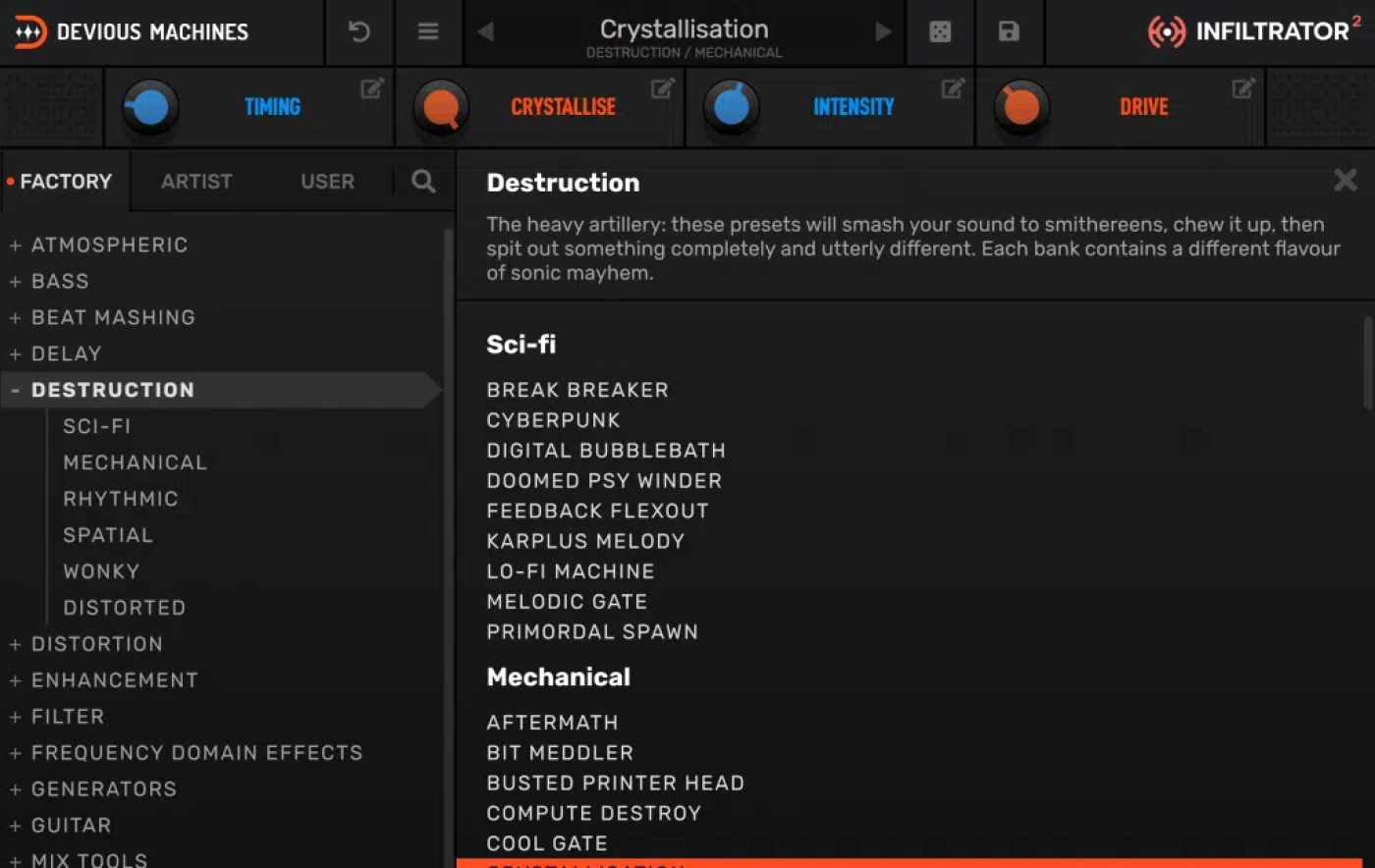
Task: Expand the Beat Mashing category
Action: pyautogui.click(x=16, y=318)
